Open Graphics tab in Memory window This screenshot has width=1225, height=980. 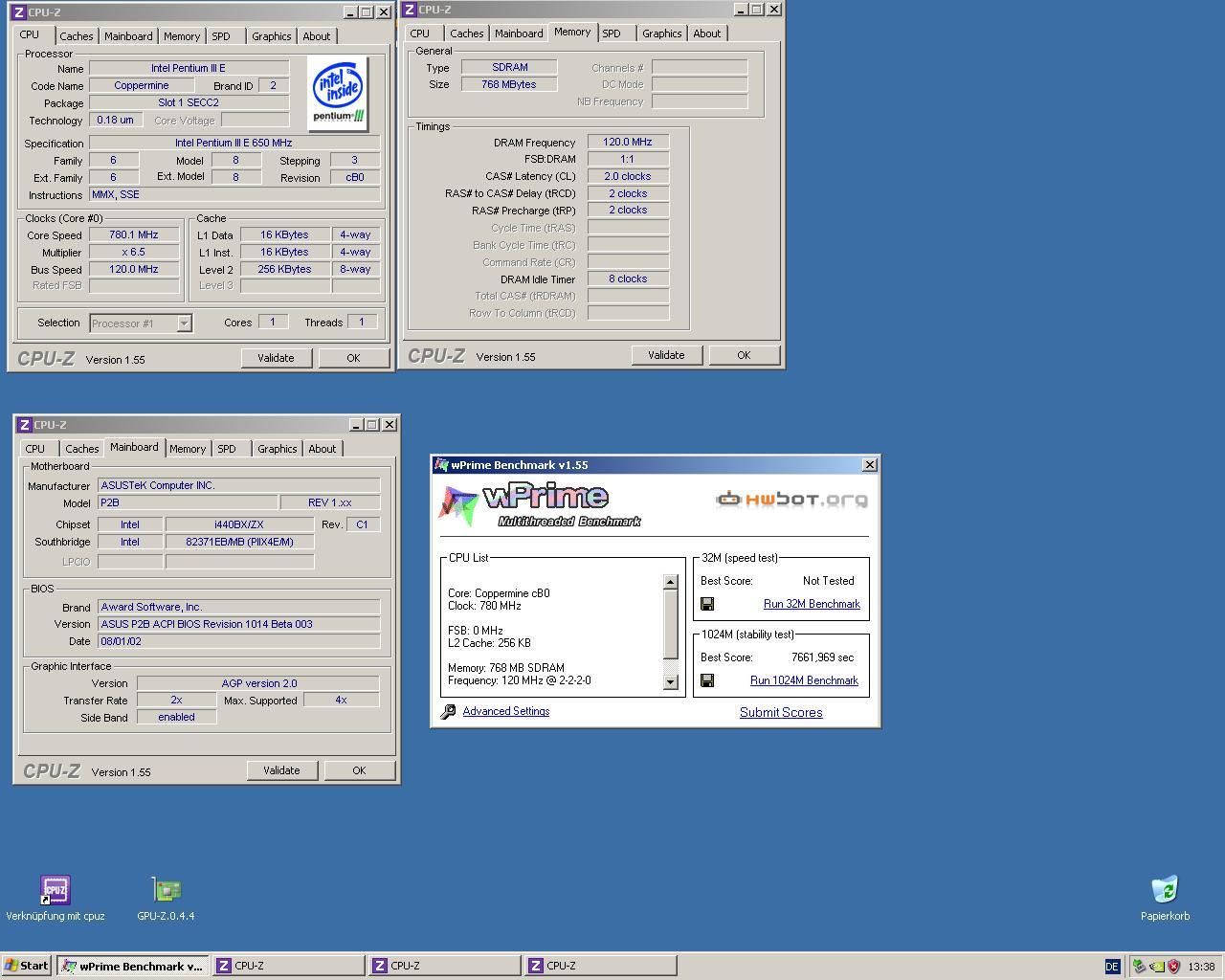pyautogui.click(x=662, y=33)
